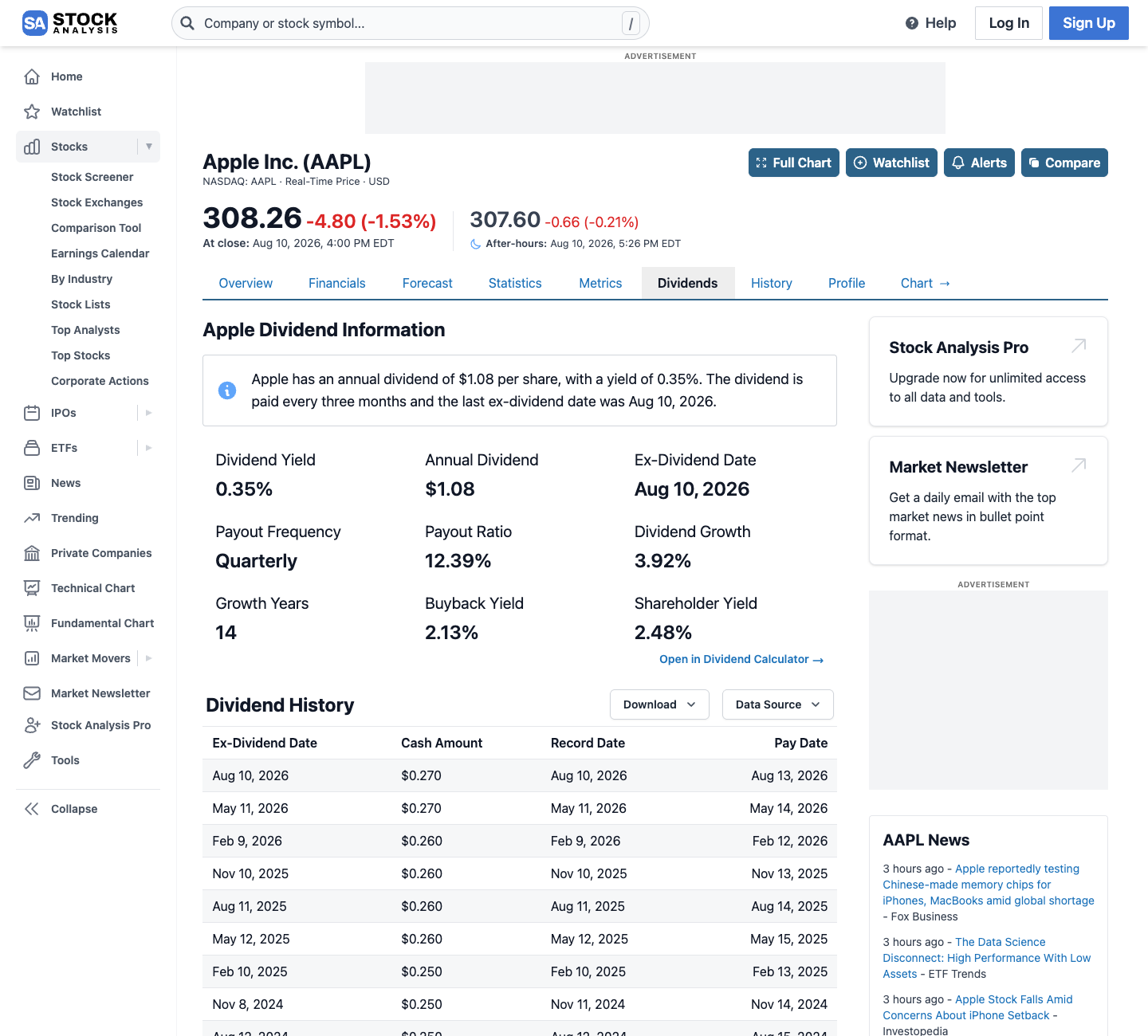Screen dimensions: 1148x1036
Task: Click the Stock Analysis logo
Action: (70, 23)
